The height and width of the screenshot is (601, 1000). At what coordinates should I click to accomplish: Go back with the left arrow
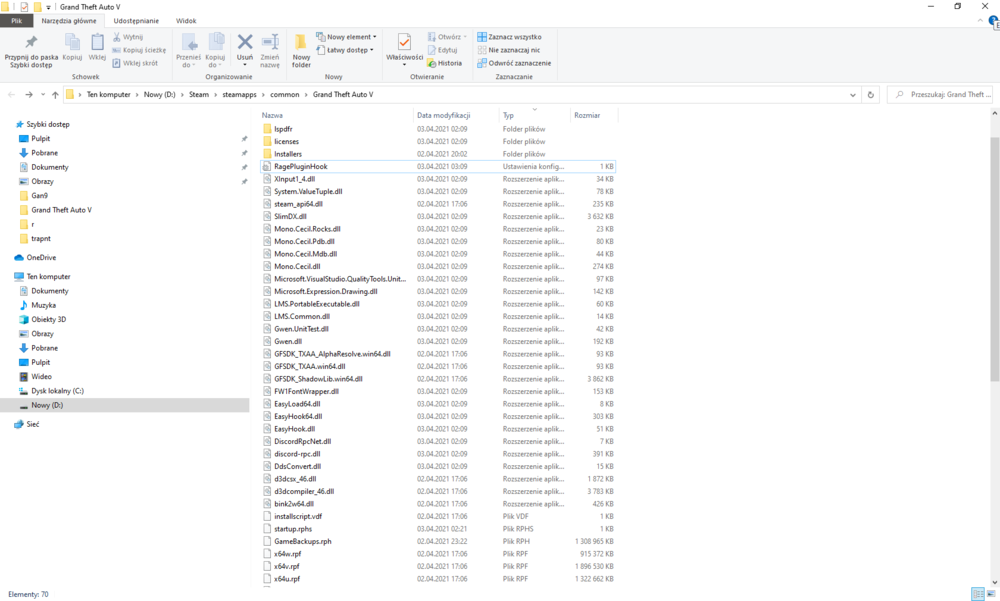pos(11,94)
